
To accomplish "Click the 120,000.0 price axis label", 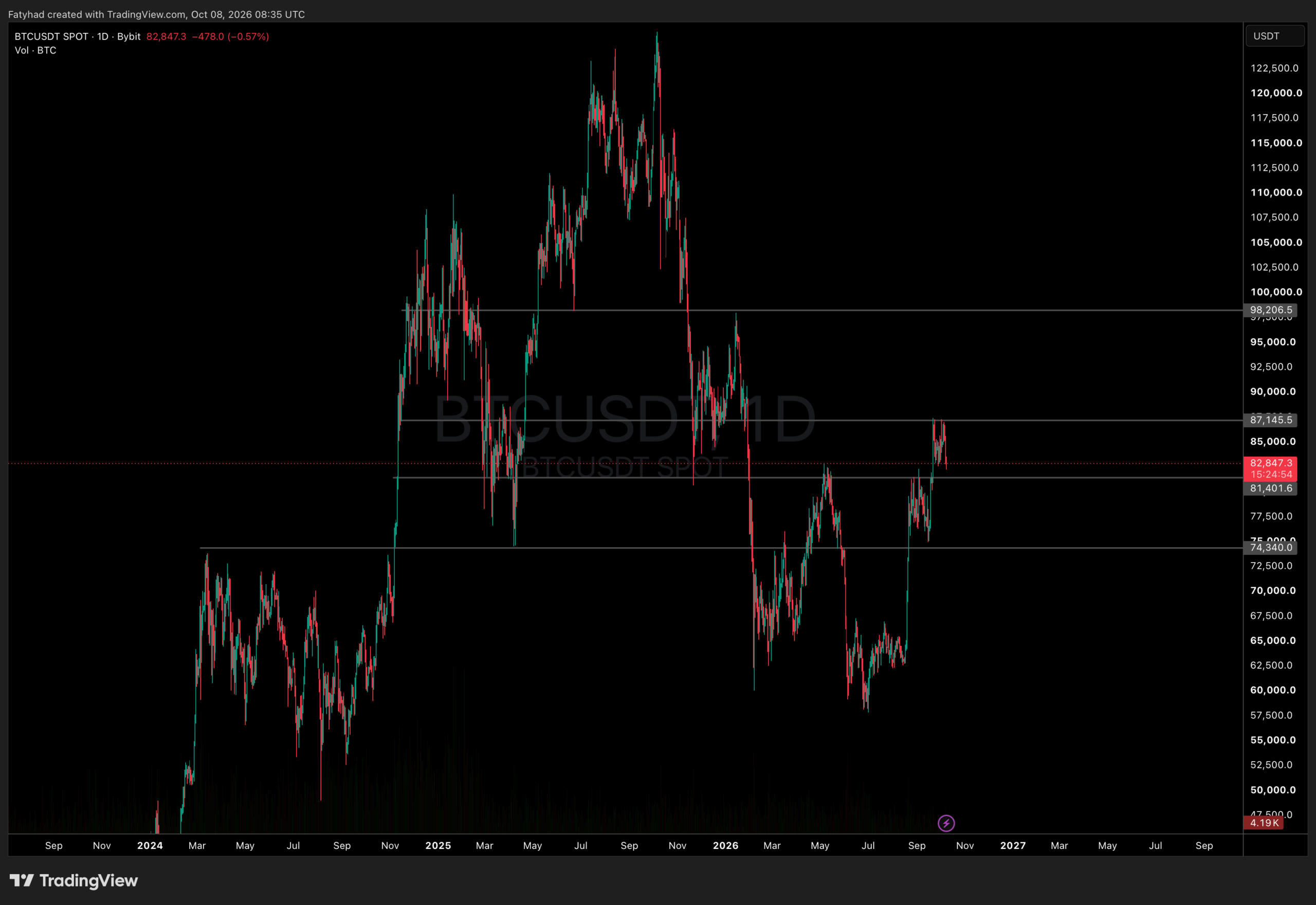I will pos(1276,93).
